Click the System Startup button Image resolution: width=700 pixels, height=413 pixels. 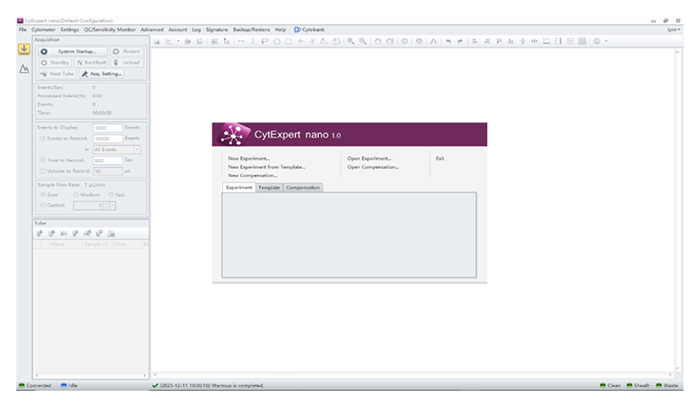click(73, 51)
